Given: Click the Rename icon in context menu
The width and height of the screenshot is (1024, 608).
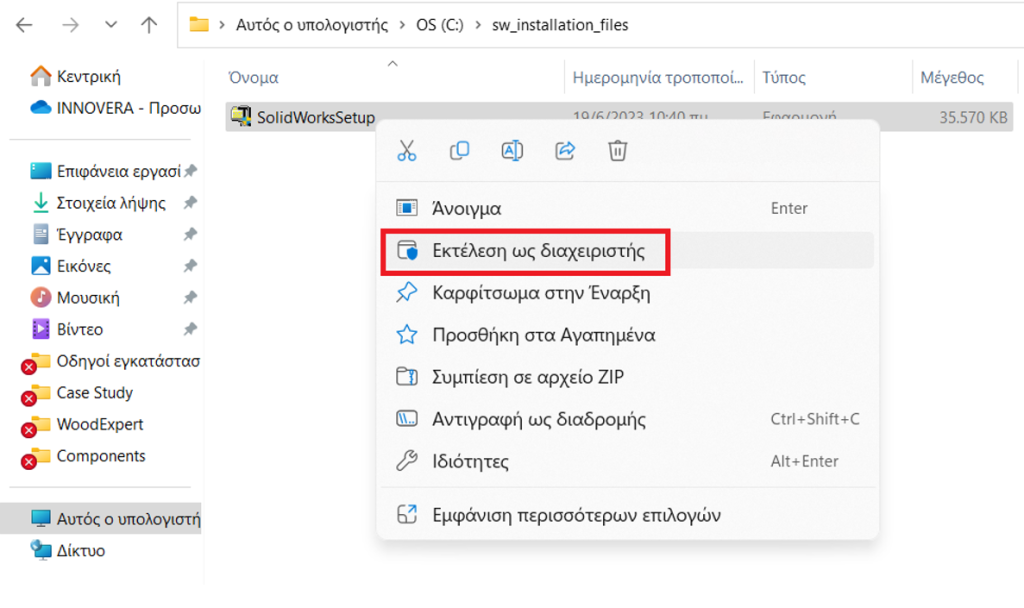Looking at the screenshot, I should pos(512,151).
